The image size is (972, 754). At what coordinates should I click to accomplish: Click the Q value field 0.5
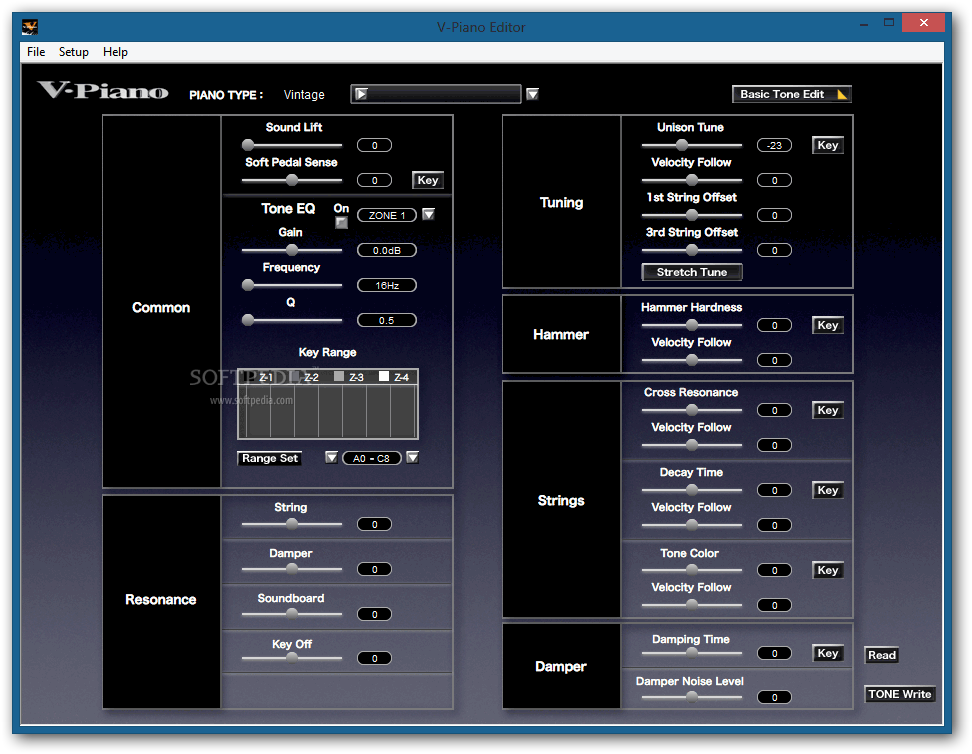[x=387, y=320]
